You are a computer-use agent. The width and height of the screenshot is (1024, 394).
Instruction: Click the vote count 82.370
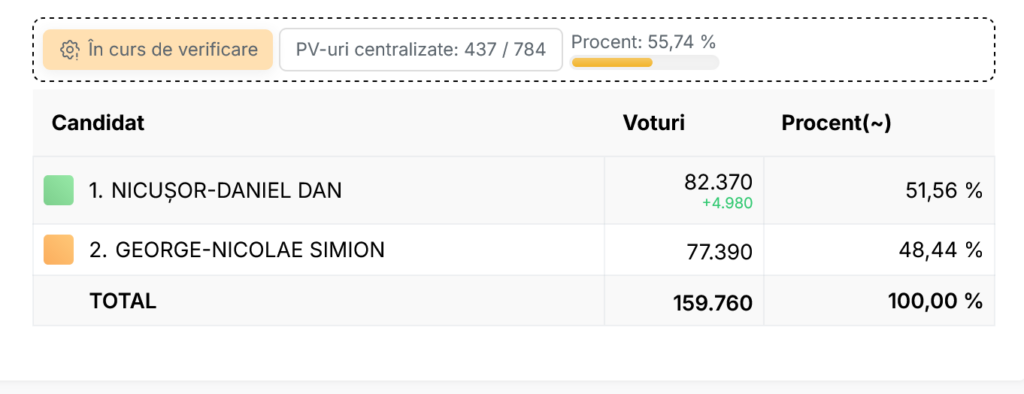[718, 182]
